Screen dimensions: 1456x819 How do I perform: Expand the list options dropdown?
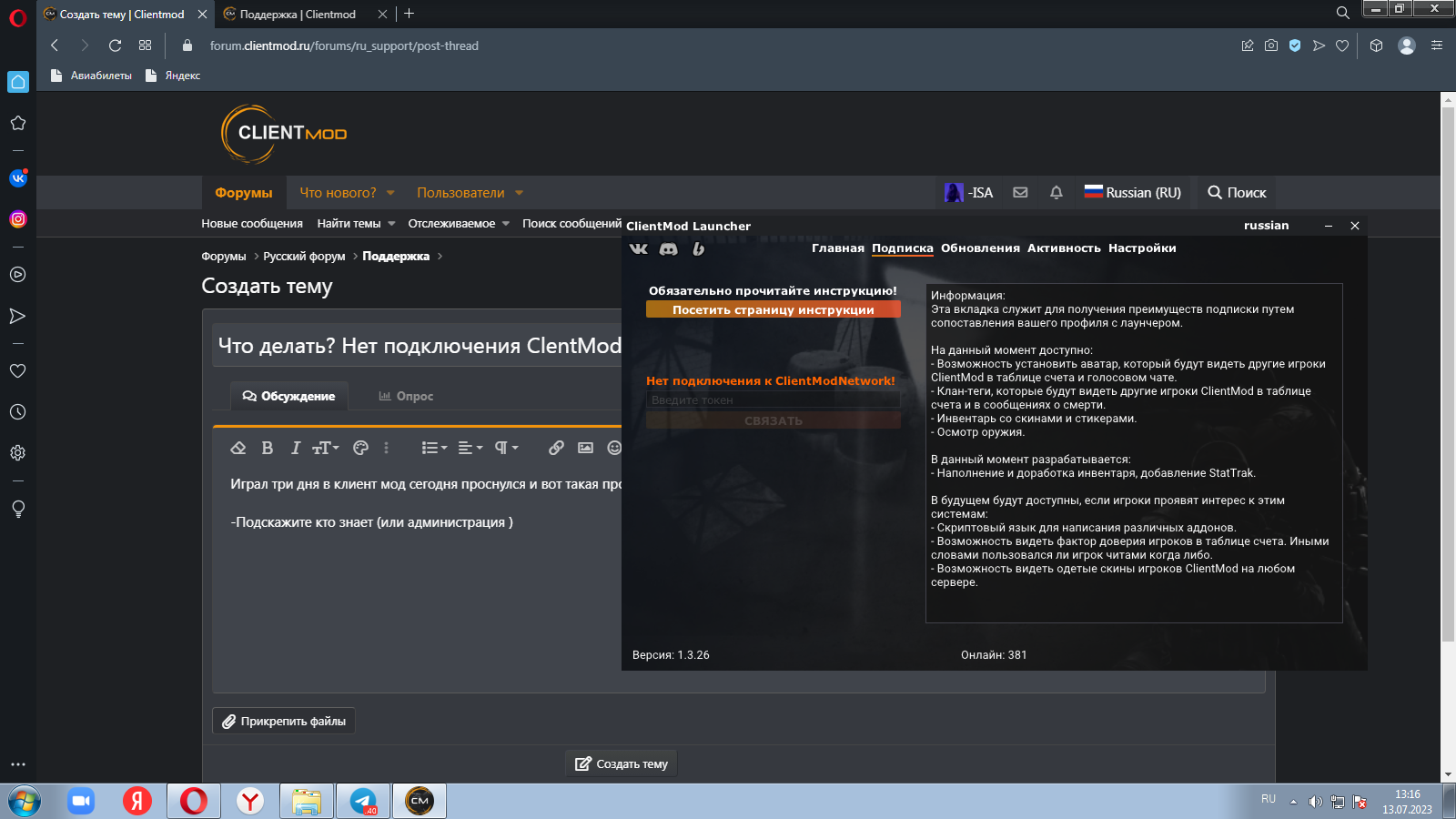(434, 448)
